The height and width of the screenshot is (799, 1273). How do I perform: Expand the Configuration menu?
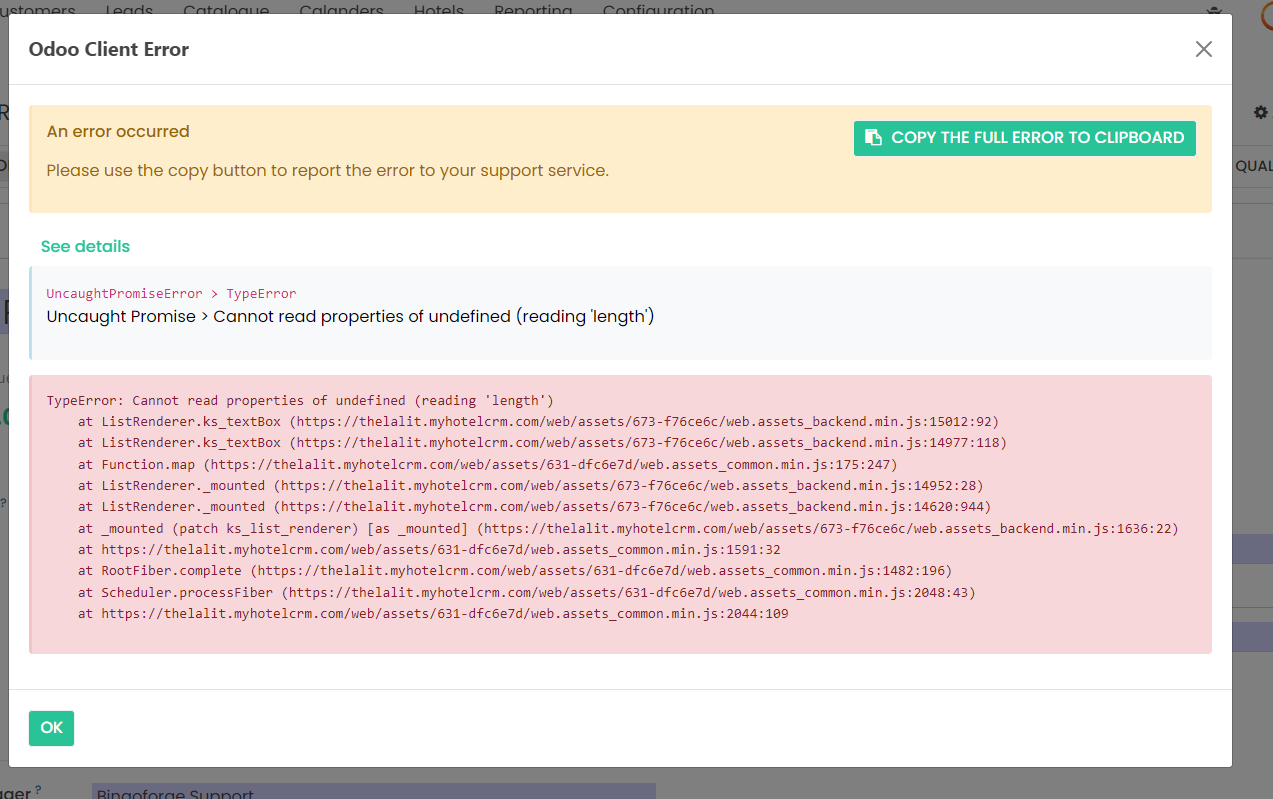pyautogui.click(x=658, y=7)
